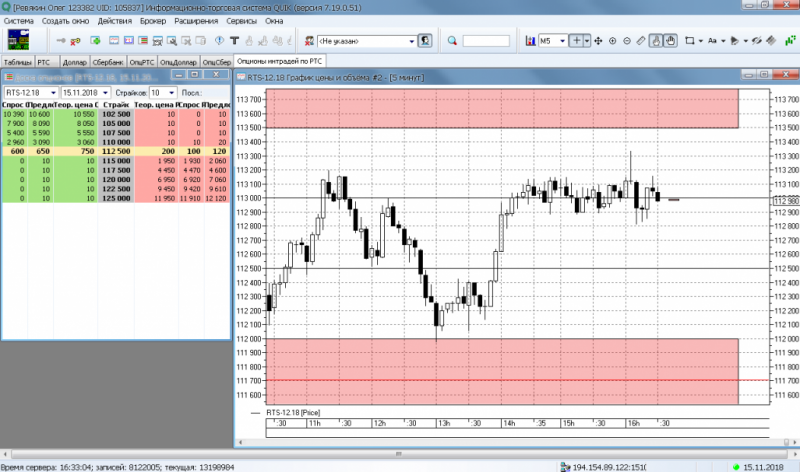
Task: Open the 15.11.2018 expiry date dropdown
Action: 105,93
